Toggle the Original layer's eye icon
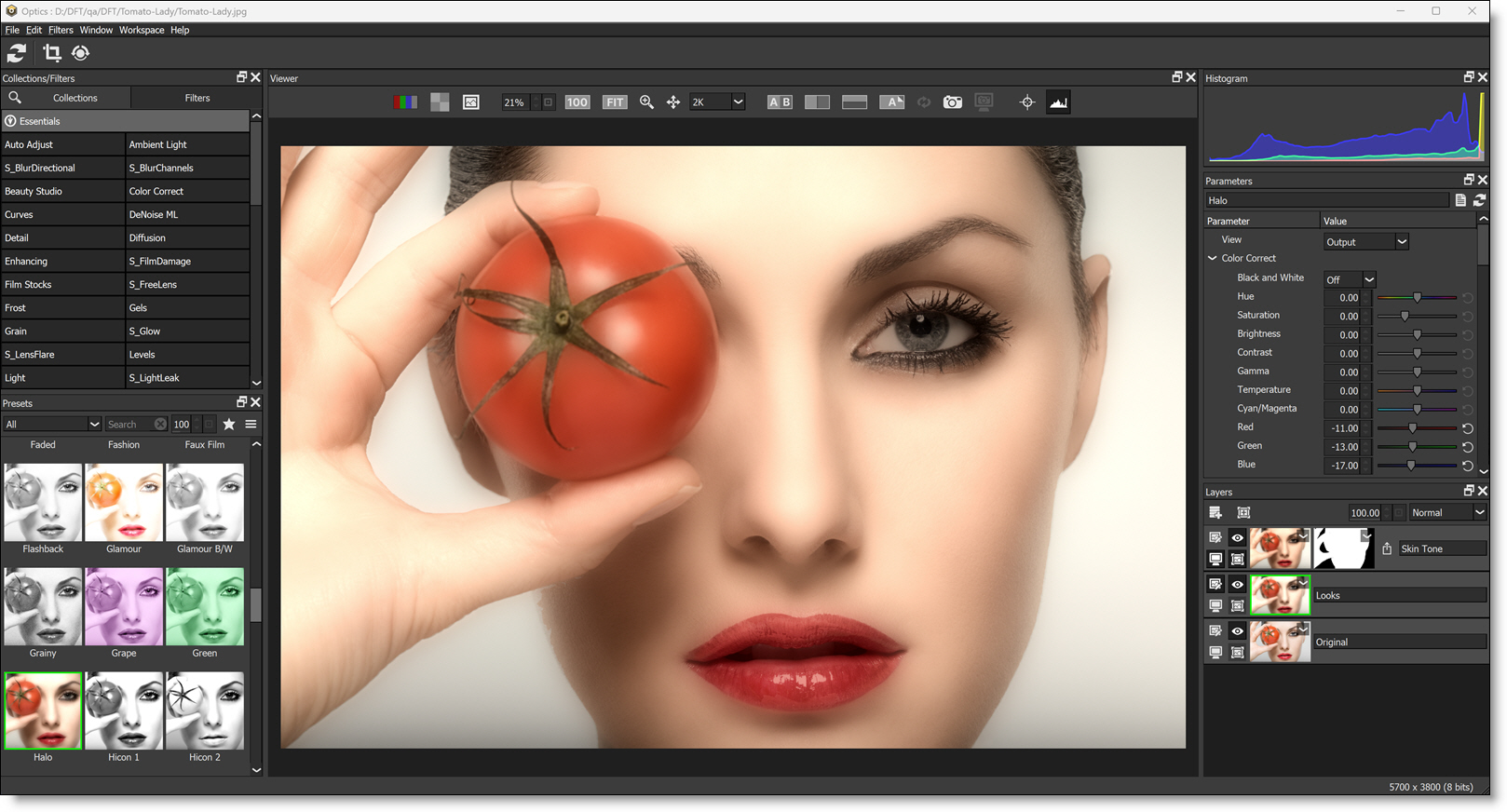 coord(1237,631)
